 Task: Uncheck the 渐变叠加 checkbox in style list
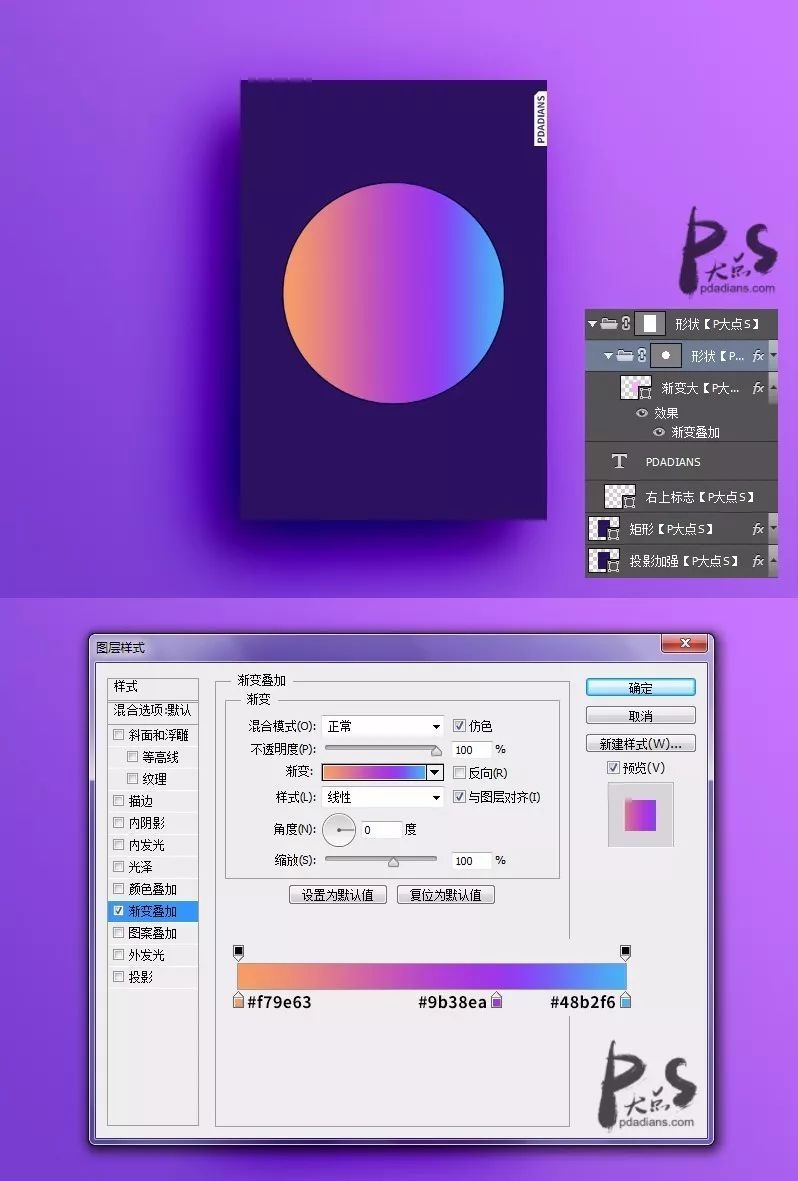[118, 911]
